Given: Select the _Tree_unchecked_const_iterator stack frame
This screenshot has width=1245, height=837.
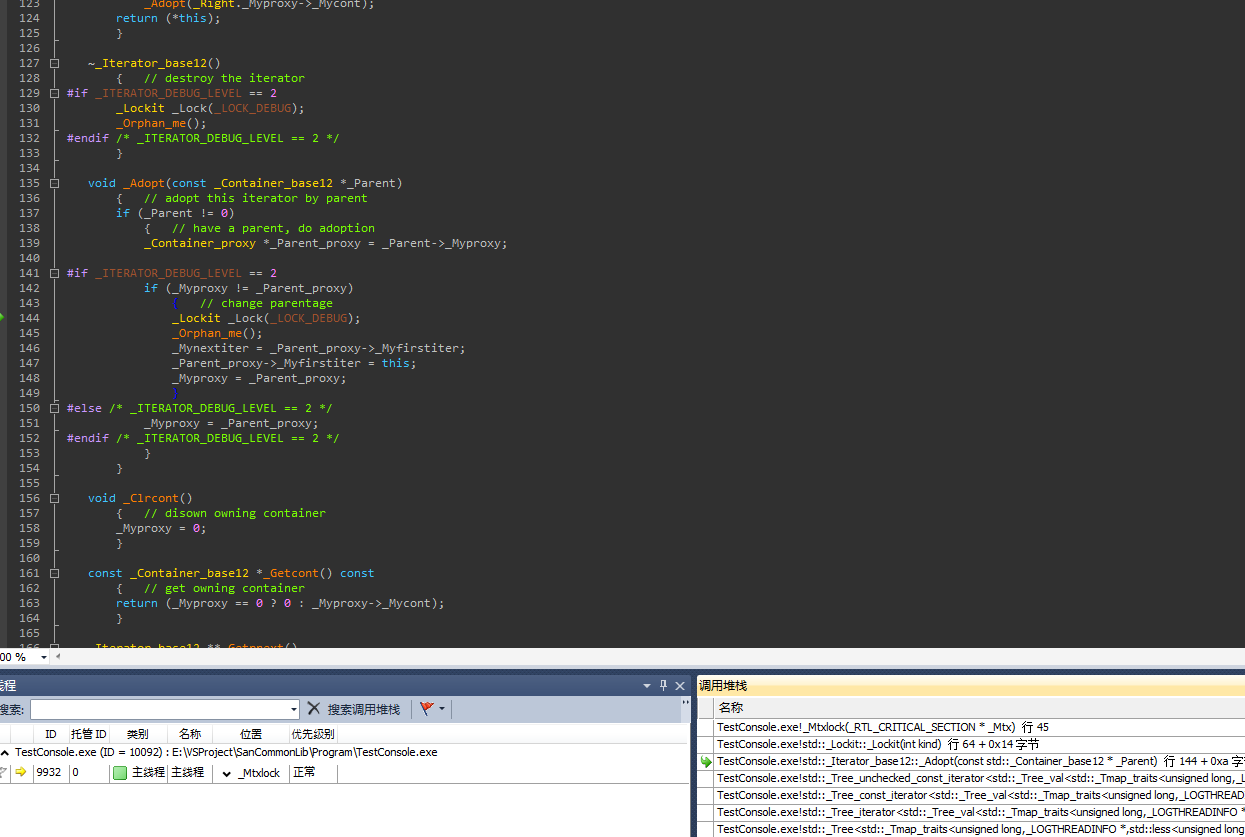Looking at the screenshot, I should (x=980, y=778).
